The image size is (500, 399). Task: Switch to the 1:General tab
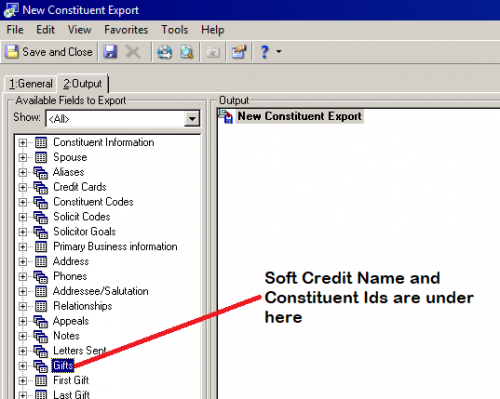click(x=31, y=84)
